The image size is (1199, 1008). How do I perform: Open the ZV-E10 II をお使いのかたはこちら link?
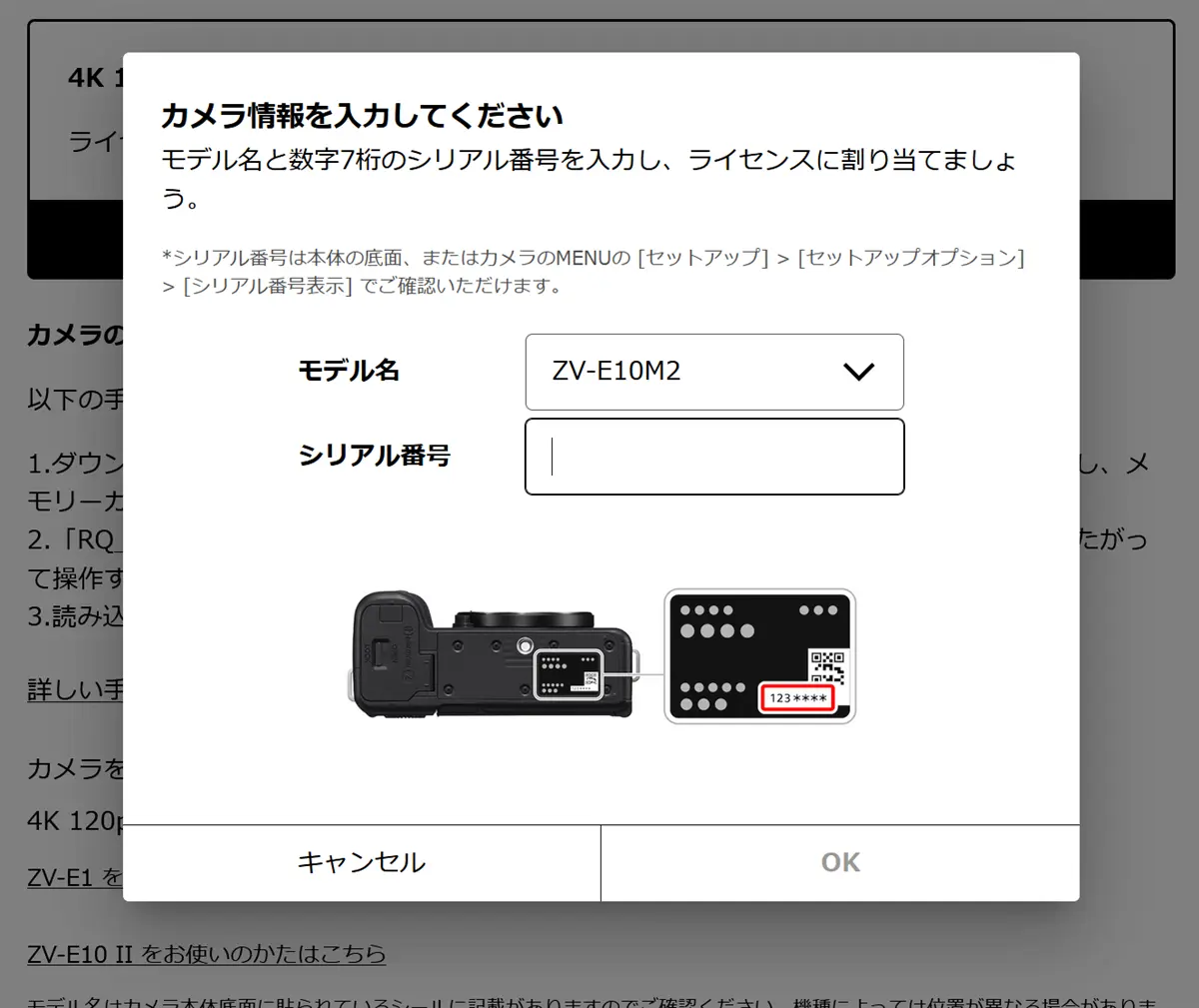pyautogui.click(x=207, y=954)
